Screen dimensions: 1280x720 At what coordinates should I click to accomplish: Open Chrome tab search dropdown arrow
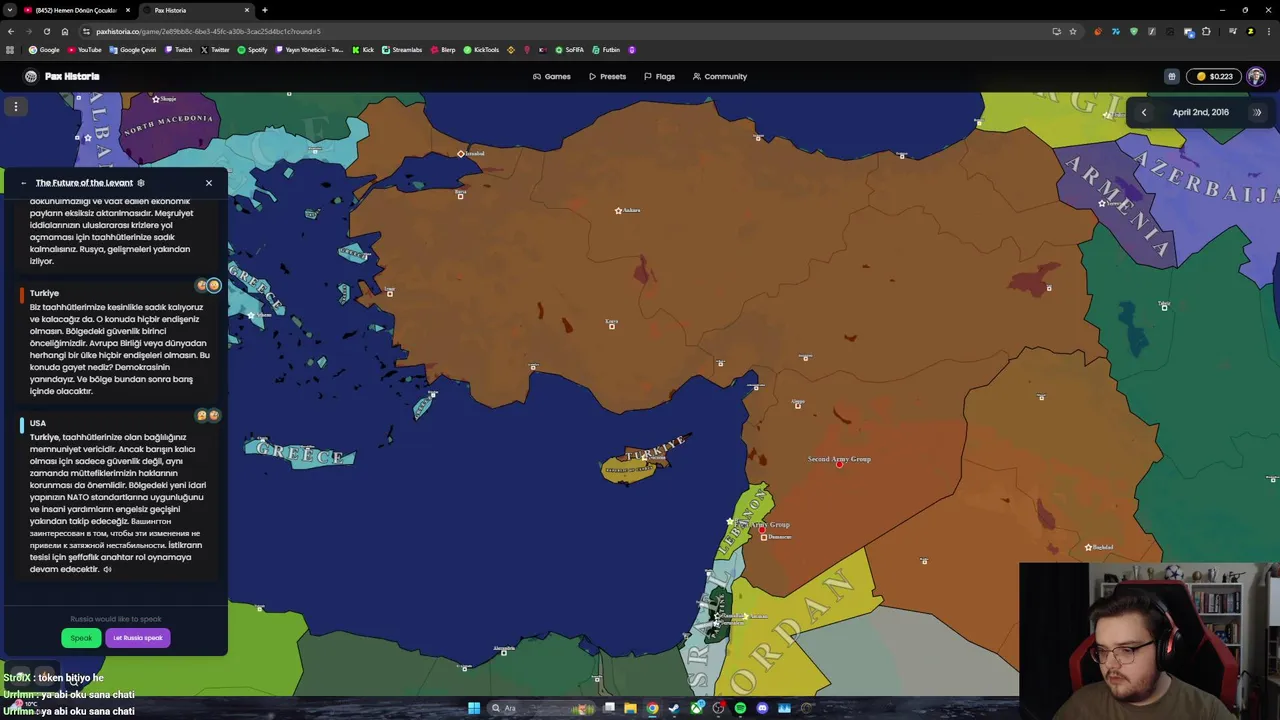coord(9,10)
